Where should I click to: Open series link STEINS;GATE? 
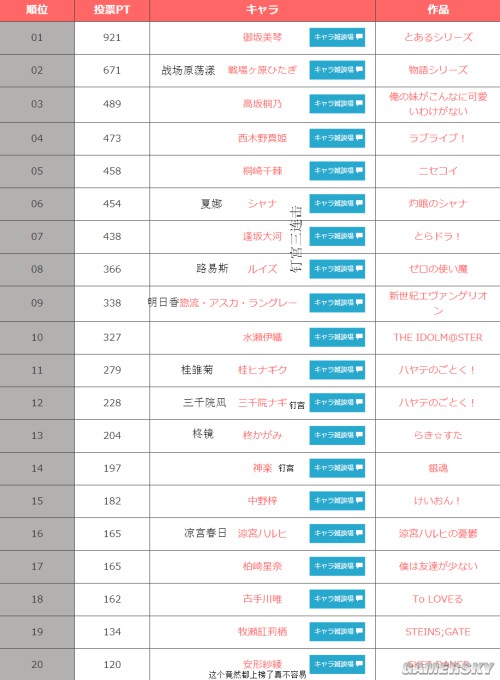click(x=438, y=631)
